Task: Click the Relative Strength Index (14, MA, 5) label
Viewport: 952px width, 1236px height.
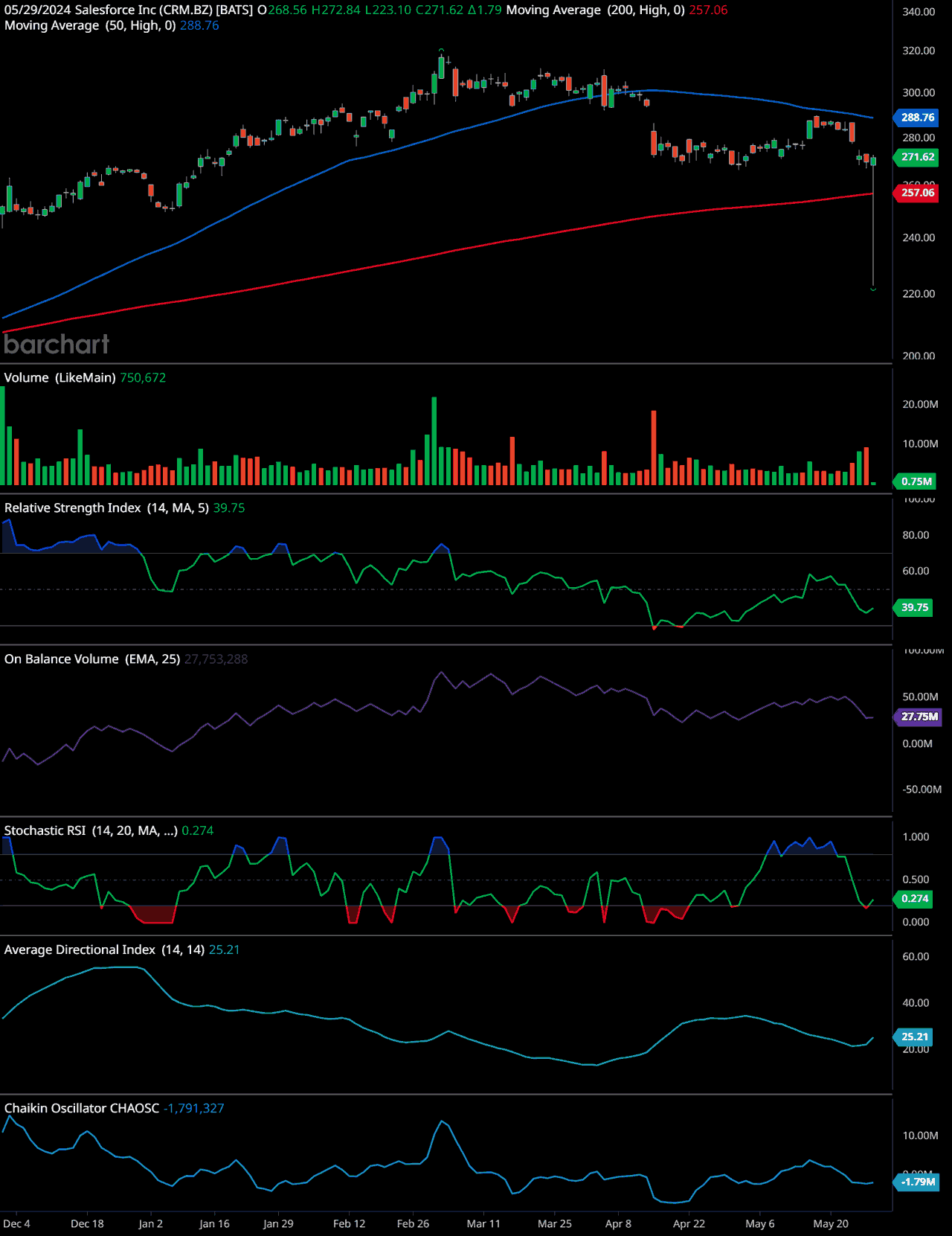Action: 107,508
